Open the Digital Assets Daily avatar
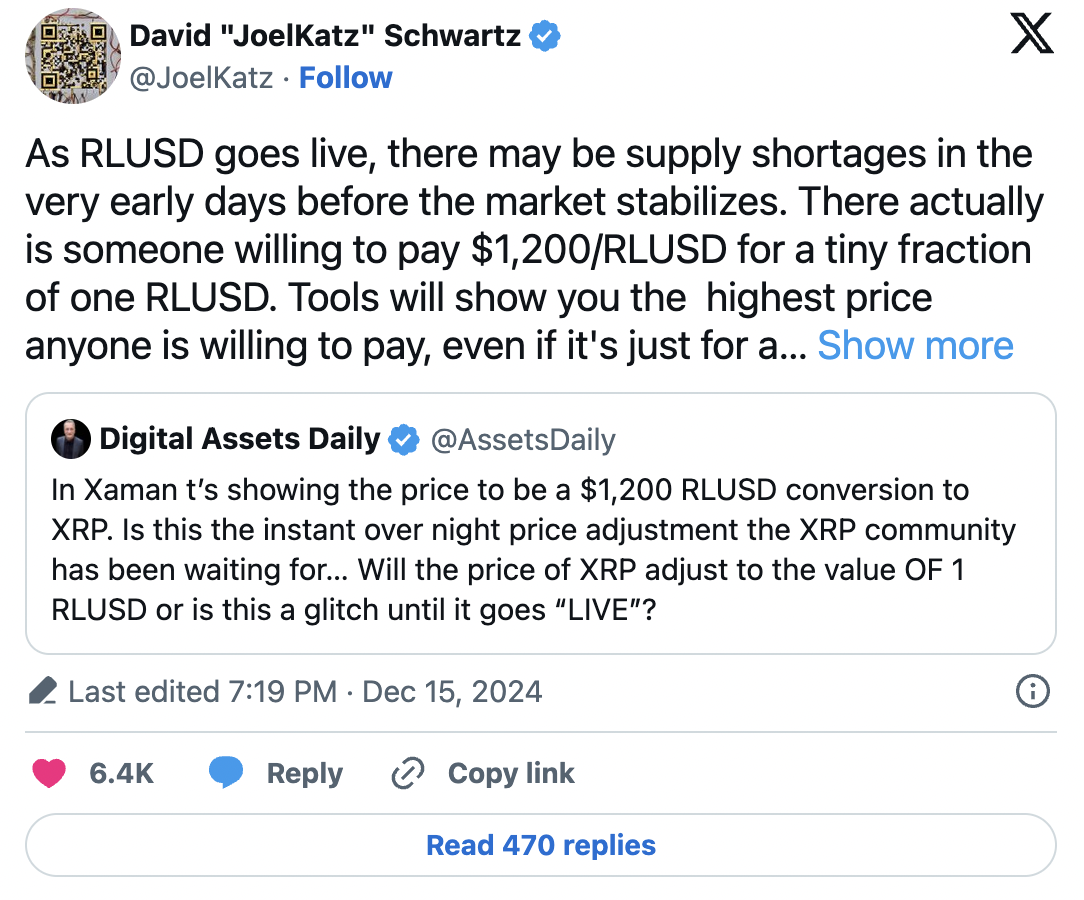This screenshot has height=900, width=1084. coord(71,440)
